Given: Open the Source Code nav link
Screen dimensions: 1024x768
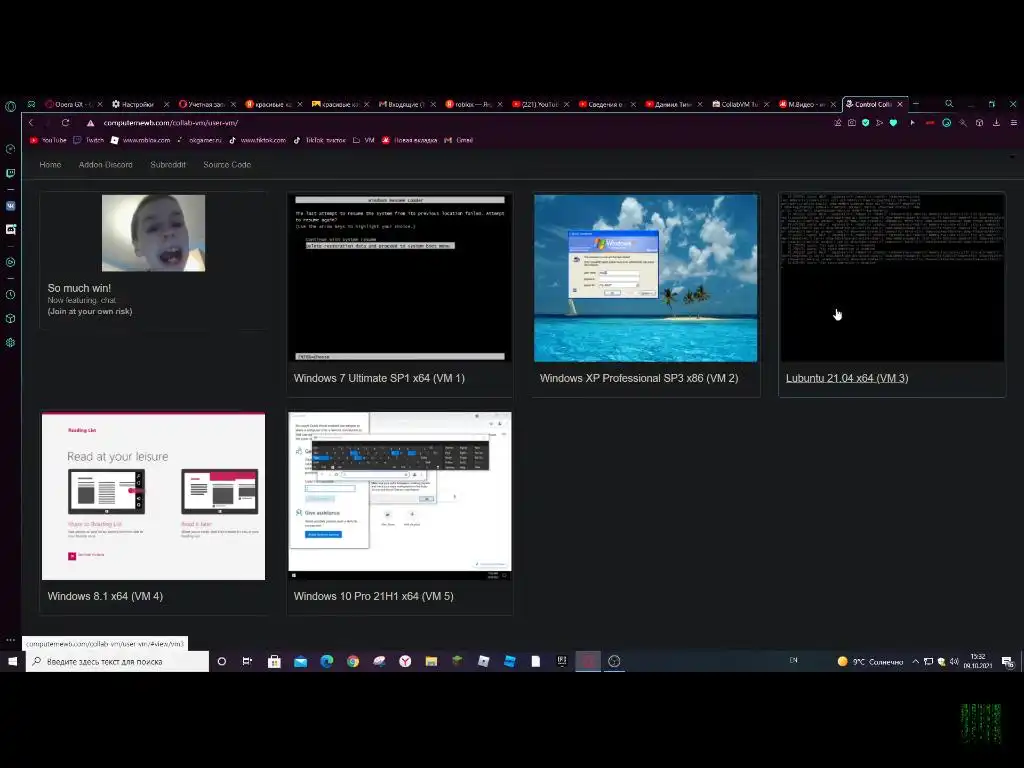Looking at the screenshot, I should tap(227, 165).
